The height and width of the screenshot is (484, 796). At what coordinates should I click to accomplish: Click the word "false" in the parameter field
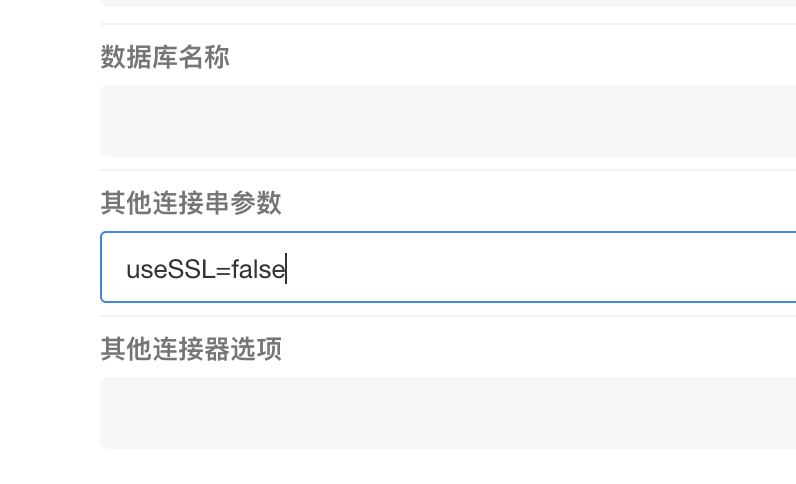259,269
